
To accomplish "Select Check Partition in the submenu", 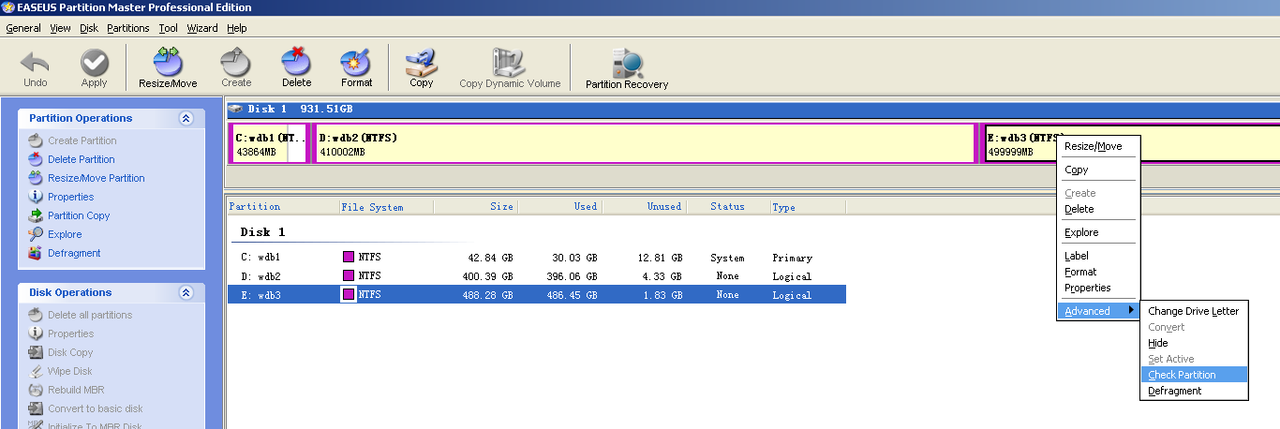I will click(1194, 375).
